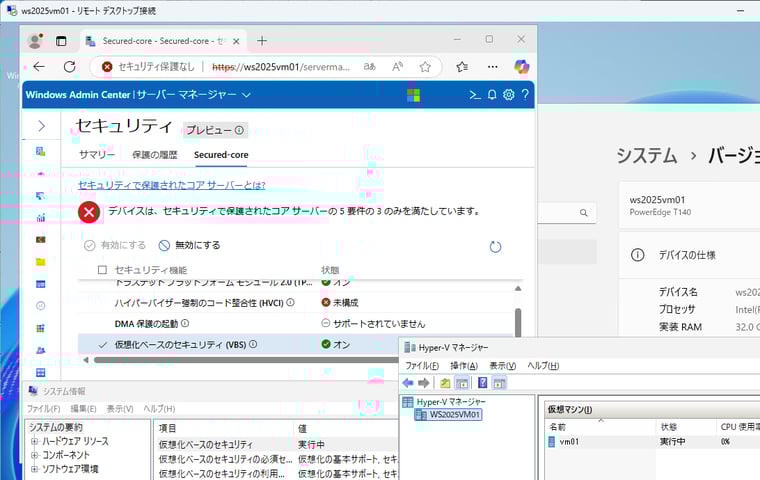Expand ハードウェア リソース in System Information tree

(34, 441)
